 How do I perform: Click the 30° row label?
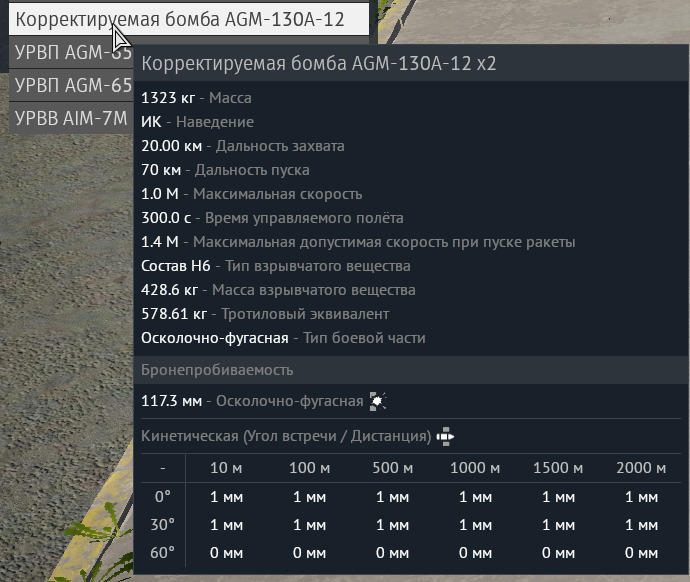pos(163,525)
